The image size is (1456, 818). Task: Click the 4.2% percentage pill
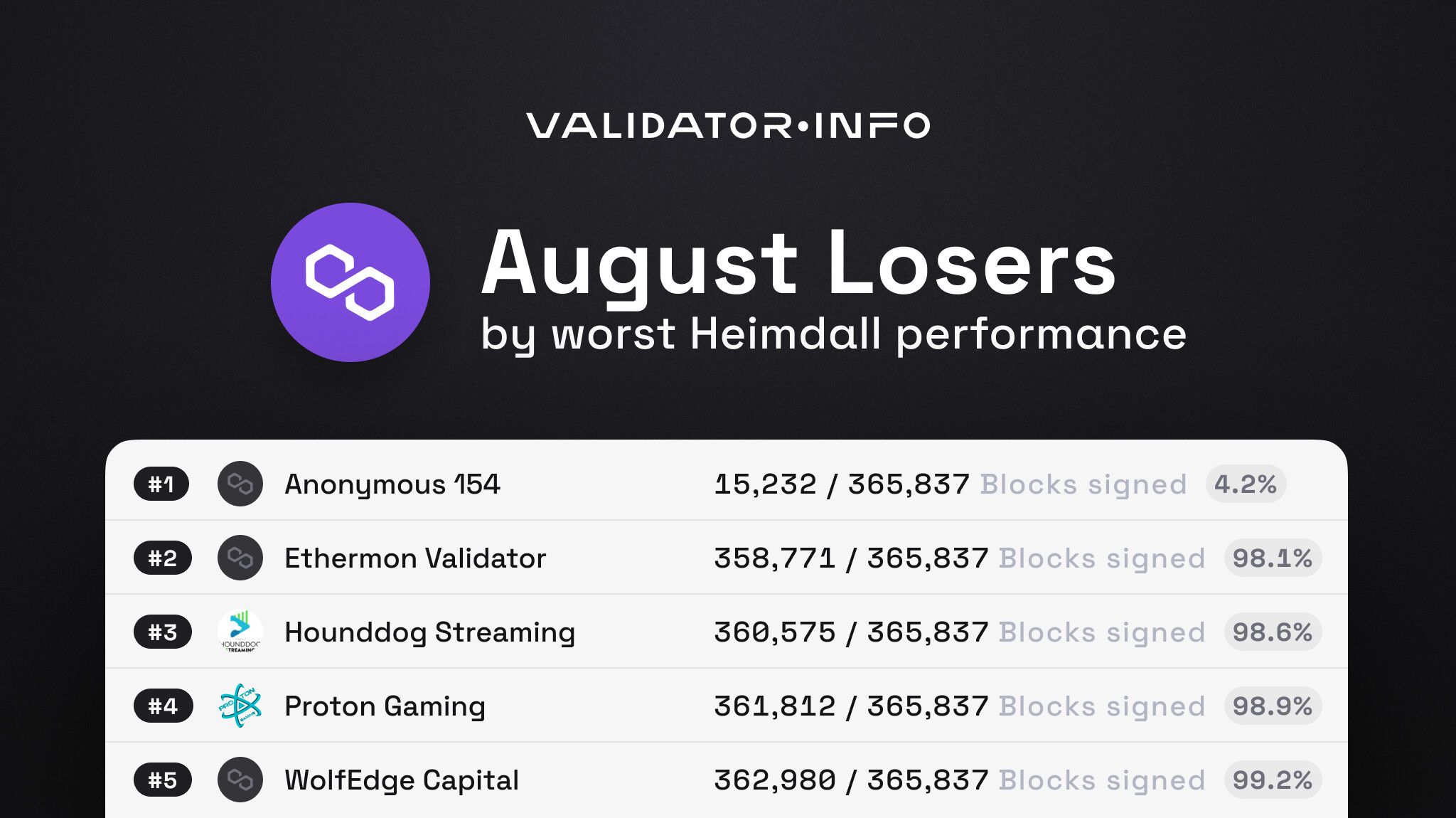[1246, 484]
